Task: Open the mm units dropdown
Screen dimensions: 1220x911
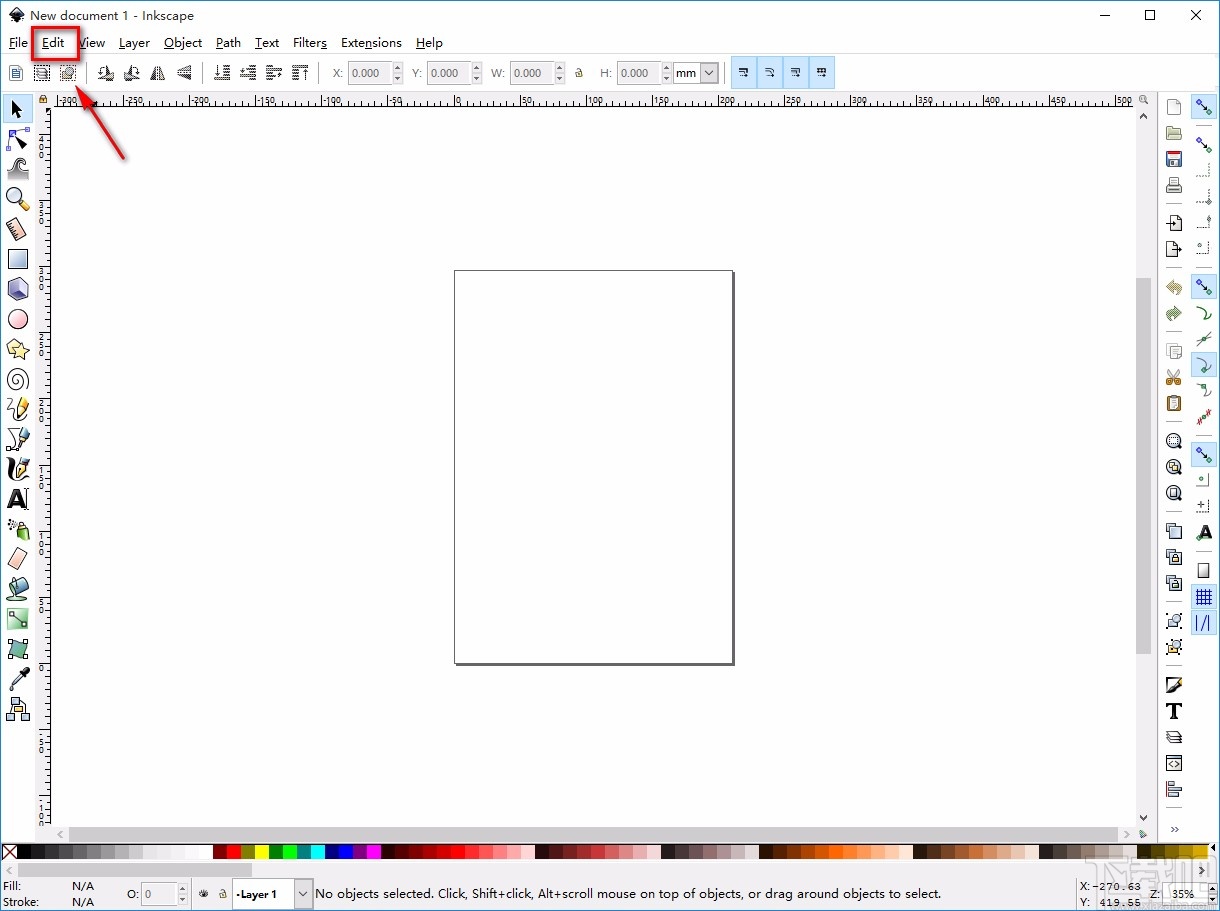Action: [709, 73]
